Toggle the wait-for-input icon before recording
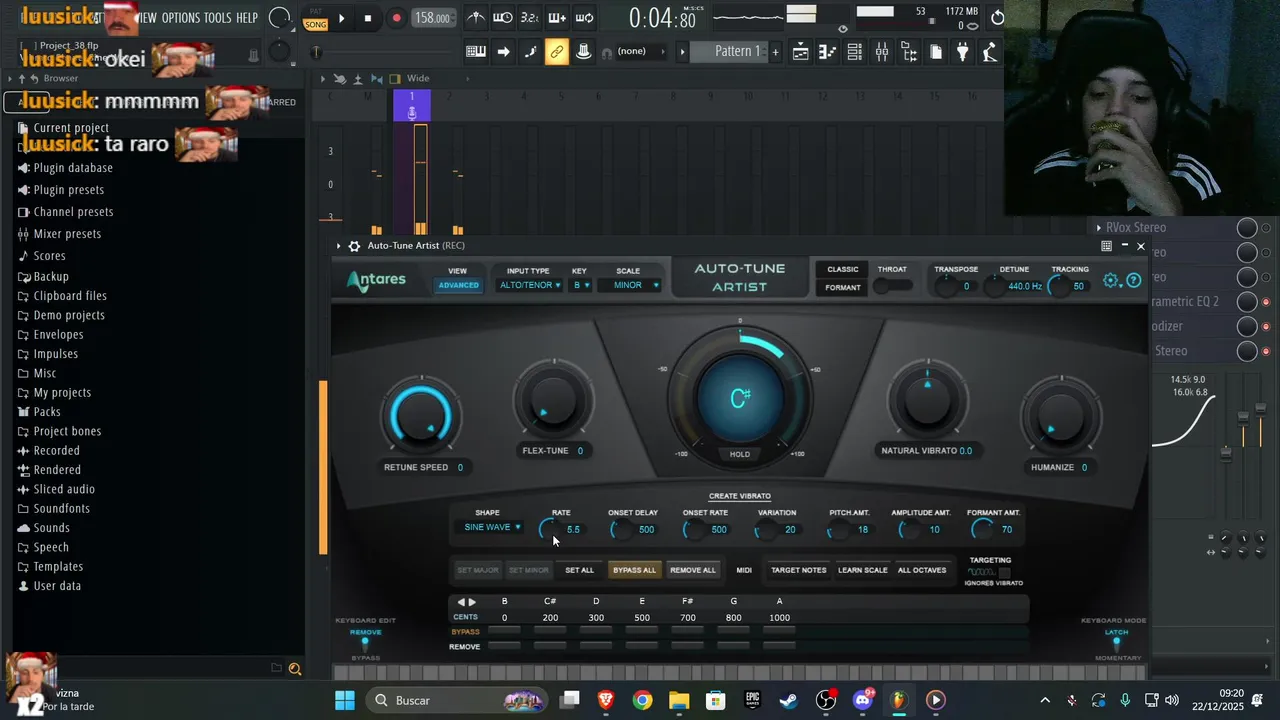This screenshot has width=1280, height=720. [x=503, y=17]
